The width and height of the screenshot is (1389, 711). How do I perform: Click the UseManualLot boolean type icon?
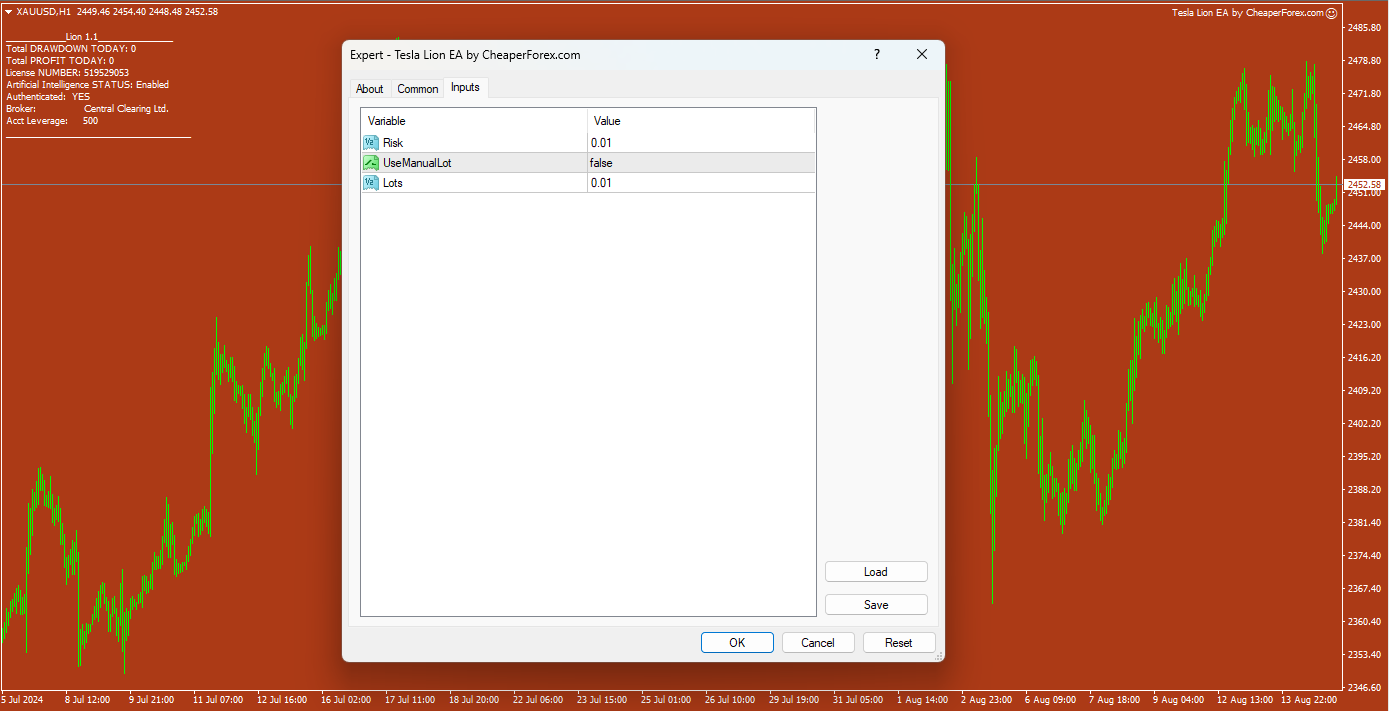pyautogui.click(x=371, y=163)
